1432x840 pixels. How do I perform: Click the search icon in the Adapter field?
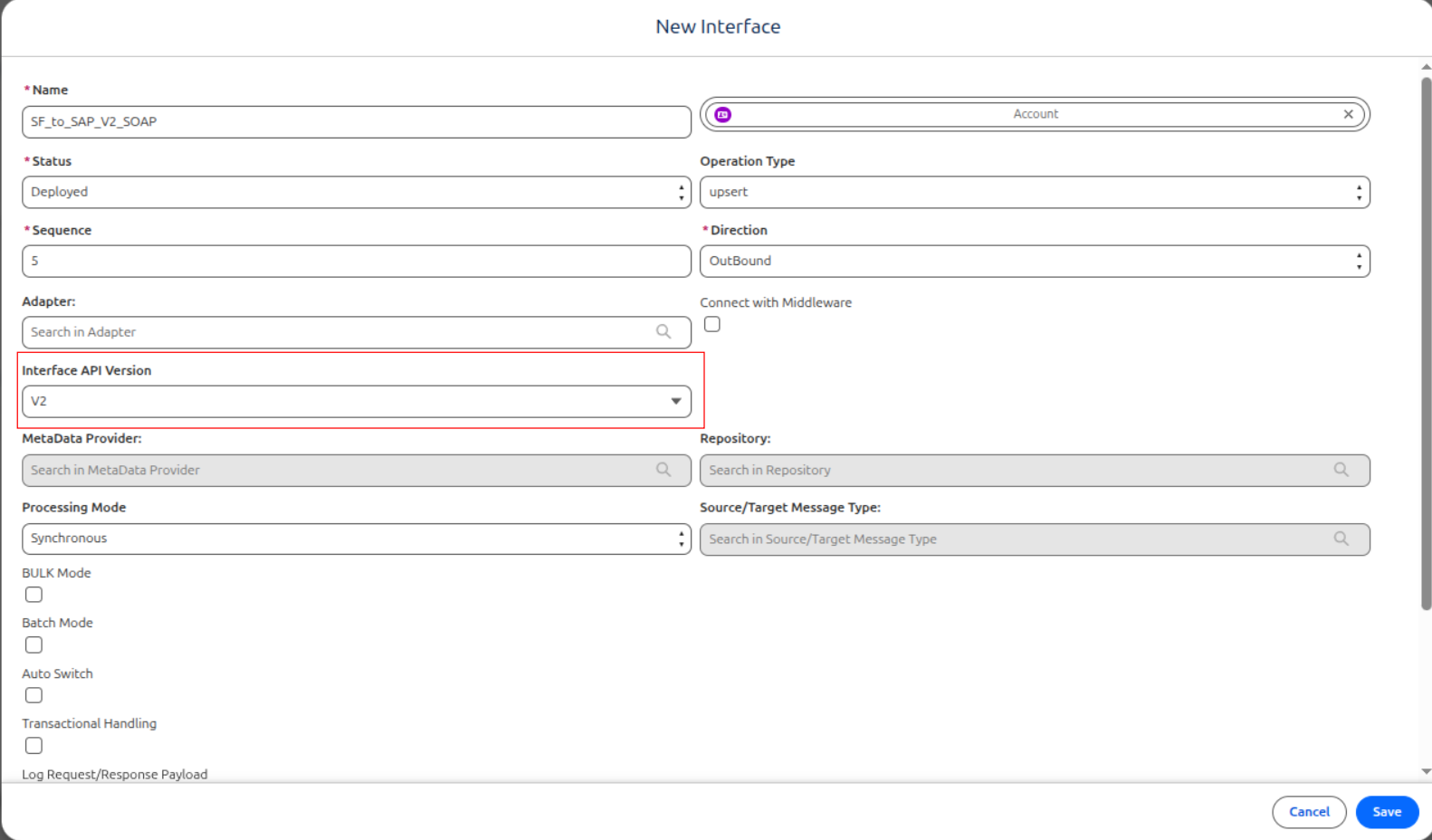663,332
